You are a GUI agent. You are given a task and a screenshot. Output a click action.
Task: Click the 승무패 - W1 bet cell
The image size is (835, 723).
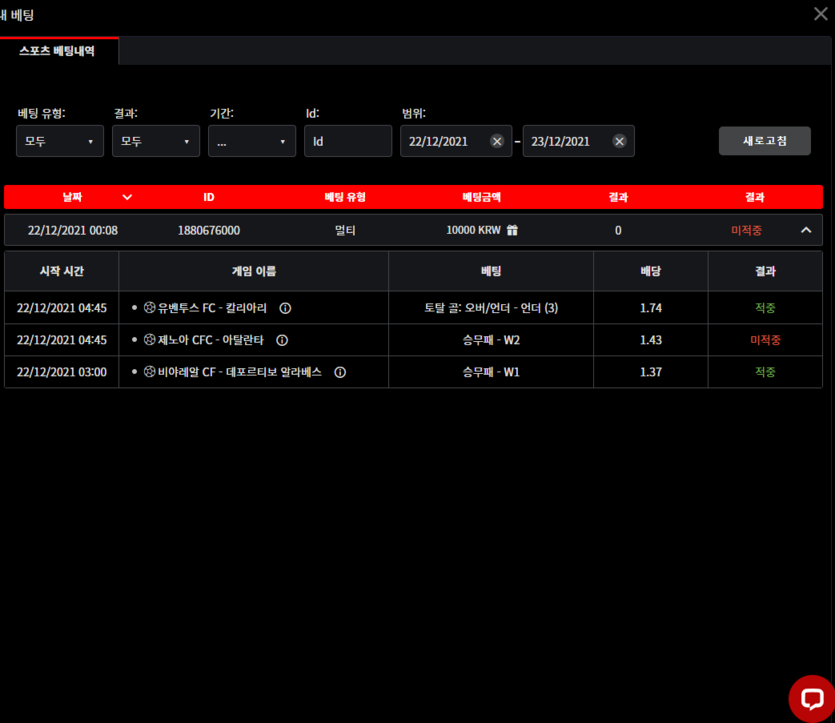coord(491,372)
